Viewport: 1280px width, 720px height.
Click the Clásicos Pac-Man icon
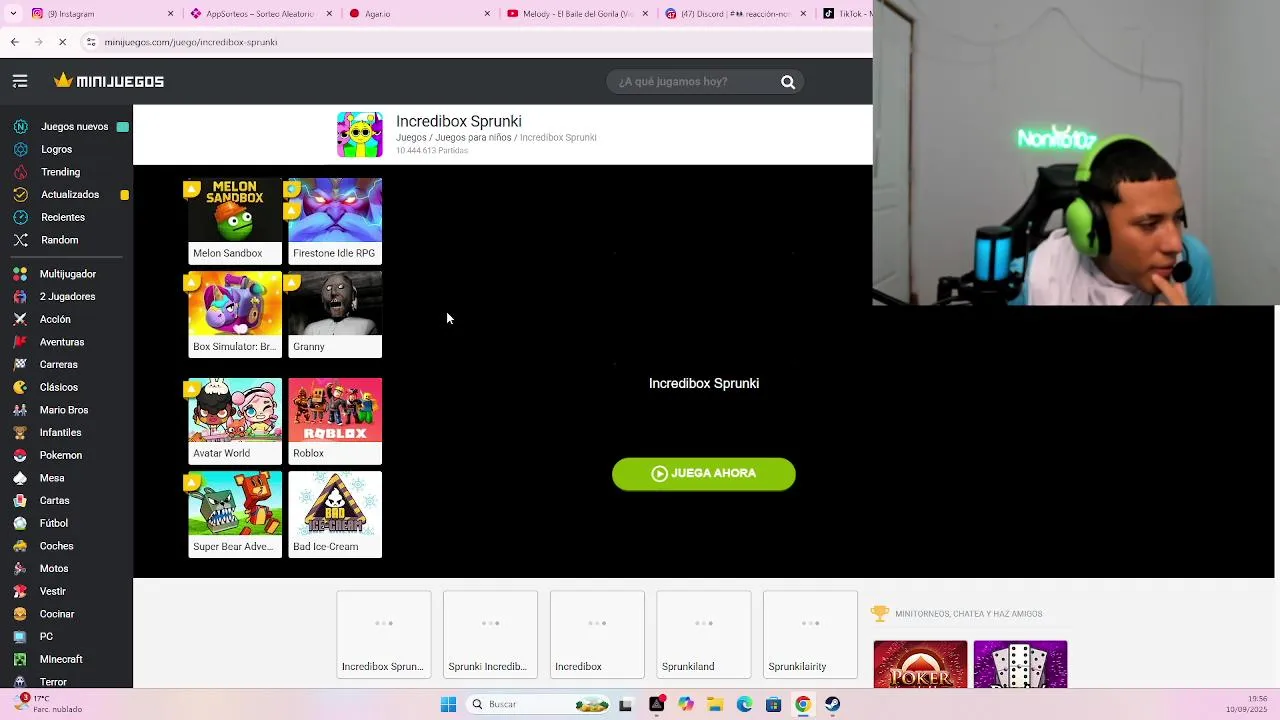tap(20, 387)
